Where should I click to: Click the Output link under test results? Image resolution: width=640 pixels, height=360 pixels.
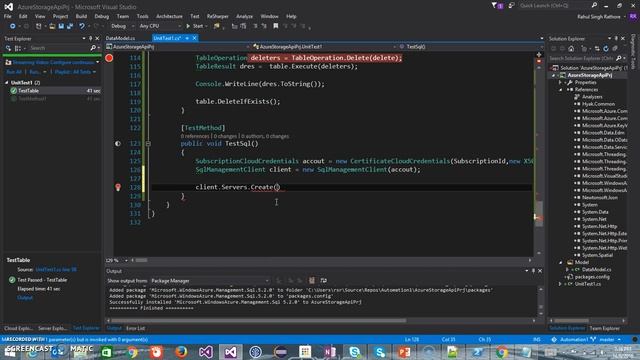tap(24, 298)
